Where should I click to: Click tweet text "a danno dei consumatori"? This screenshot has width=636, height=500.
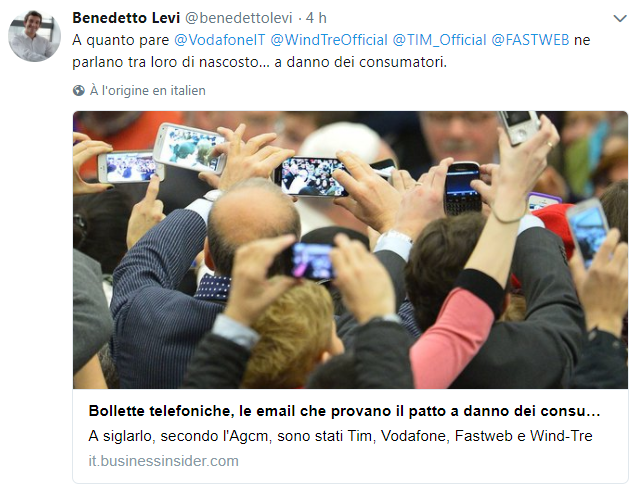tap(360, 62)
